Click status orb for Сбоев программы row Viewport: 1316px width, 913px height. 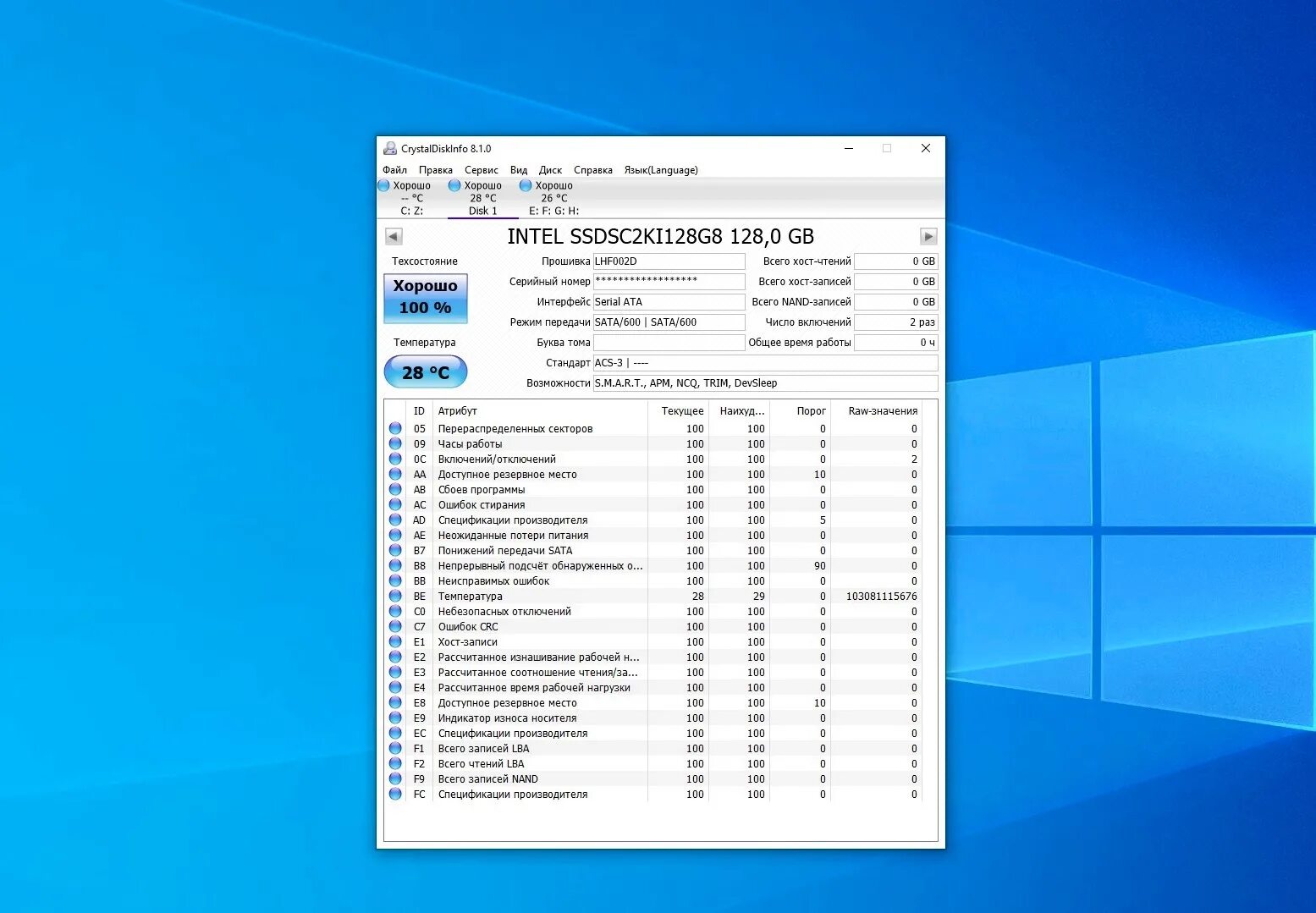pyautogui.click(x=395, y=489)
